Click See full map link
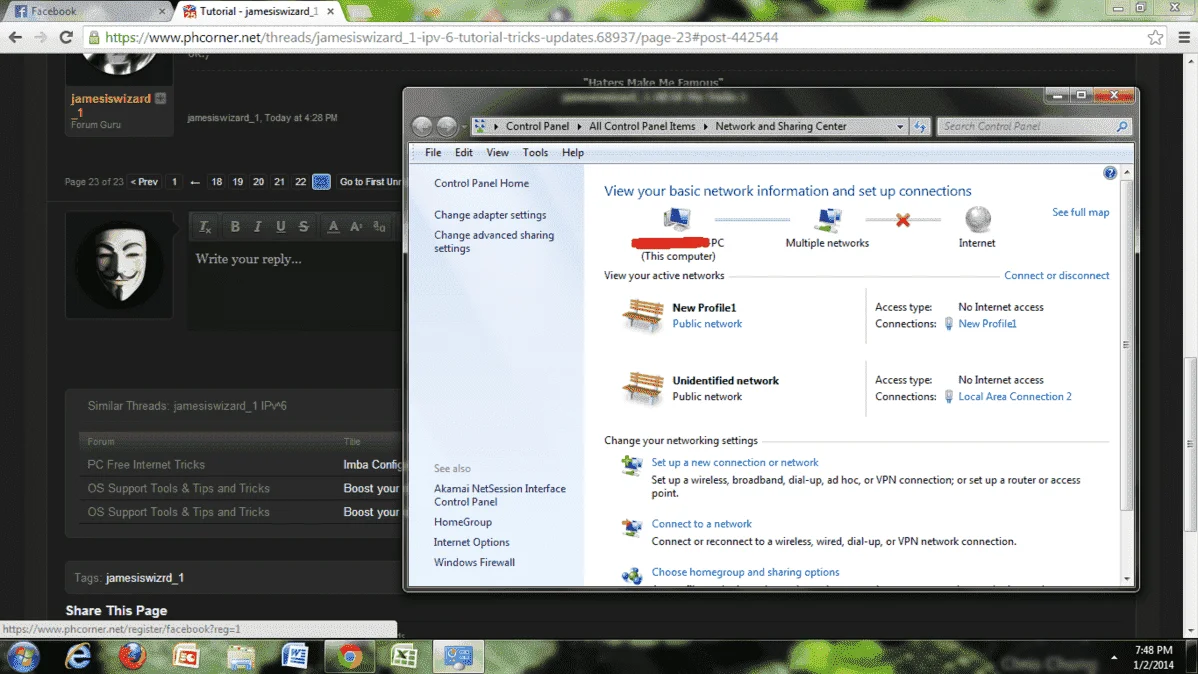 point(1080,212)
